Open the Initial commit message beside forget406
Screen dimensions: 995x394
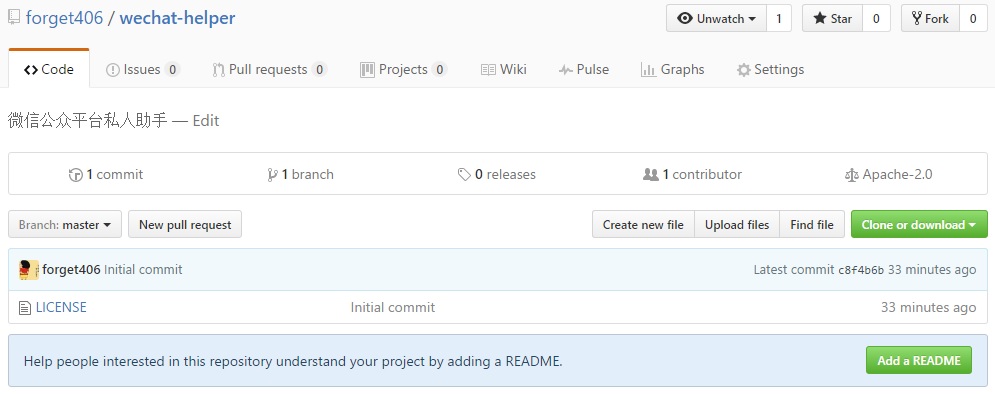143,270
